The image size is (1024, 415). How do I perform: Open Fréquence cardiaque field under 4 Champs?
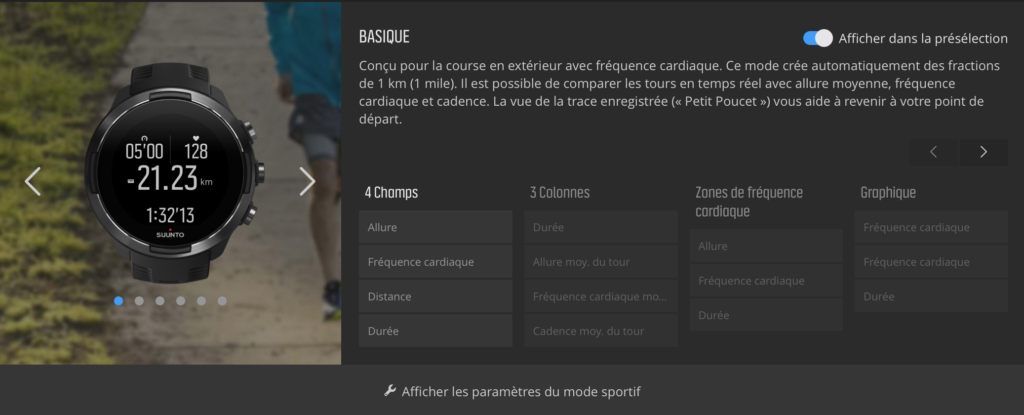coord(436,262)
